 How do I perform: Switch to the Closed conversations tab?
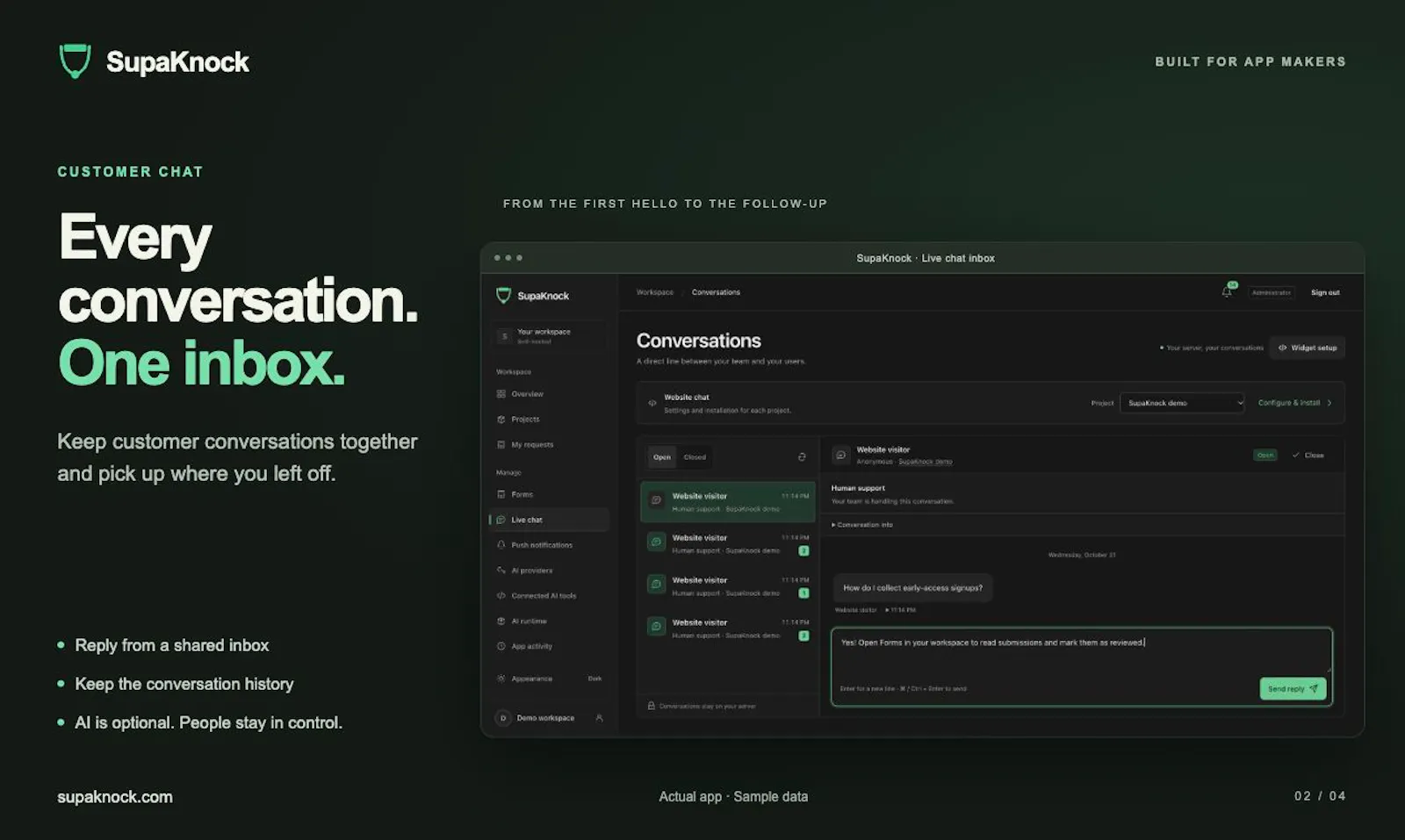[x=695, y=457]
